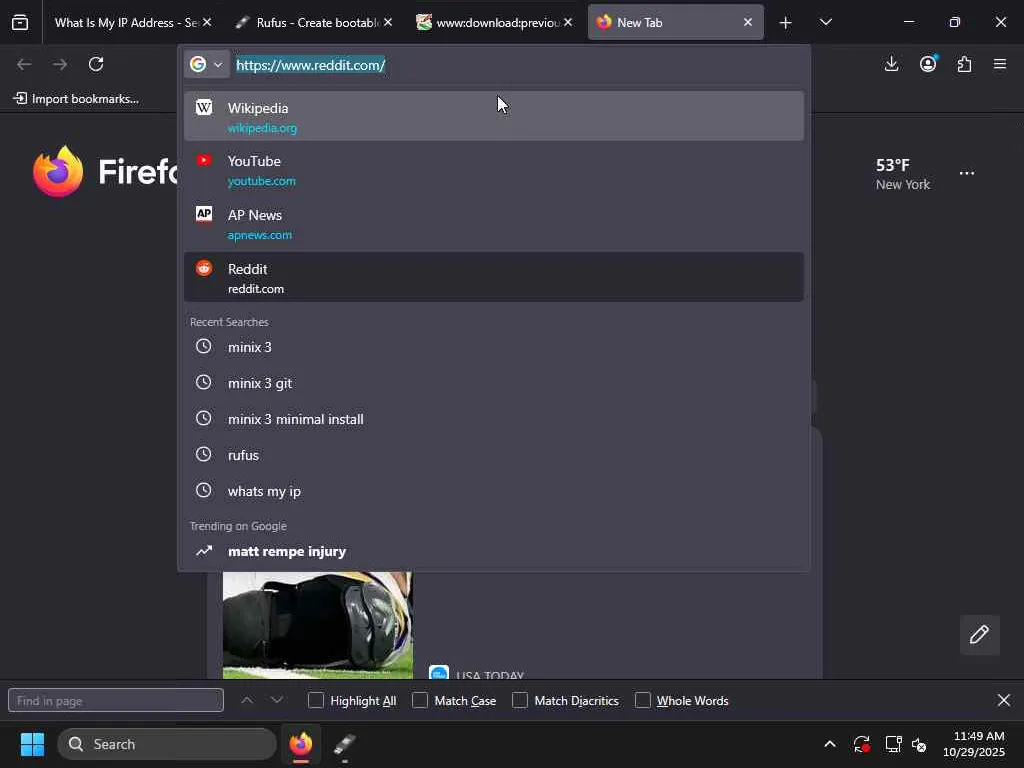Close the Rufus tab
Screen dimensions: 1024x768
pos(388,22)
